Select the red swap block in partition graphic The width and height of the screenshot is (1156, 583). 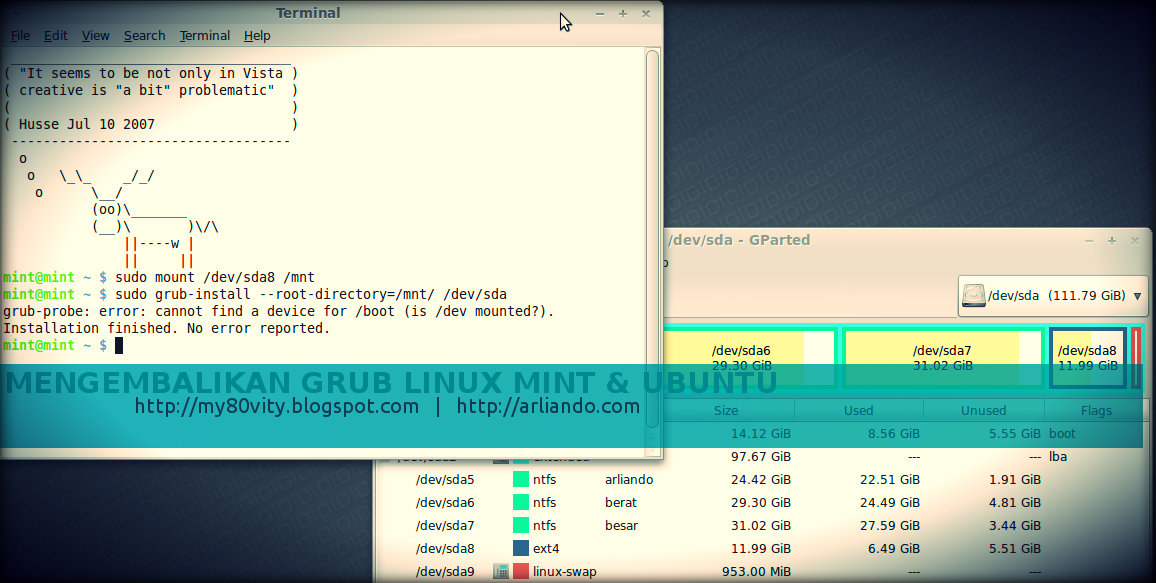[1136, 357]
